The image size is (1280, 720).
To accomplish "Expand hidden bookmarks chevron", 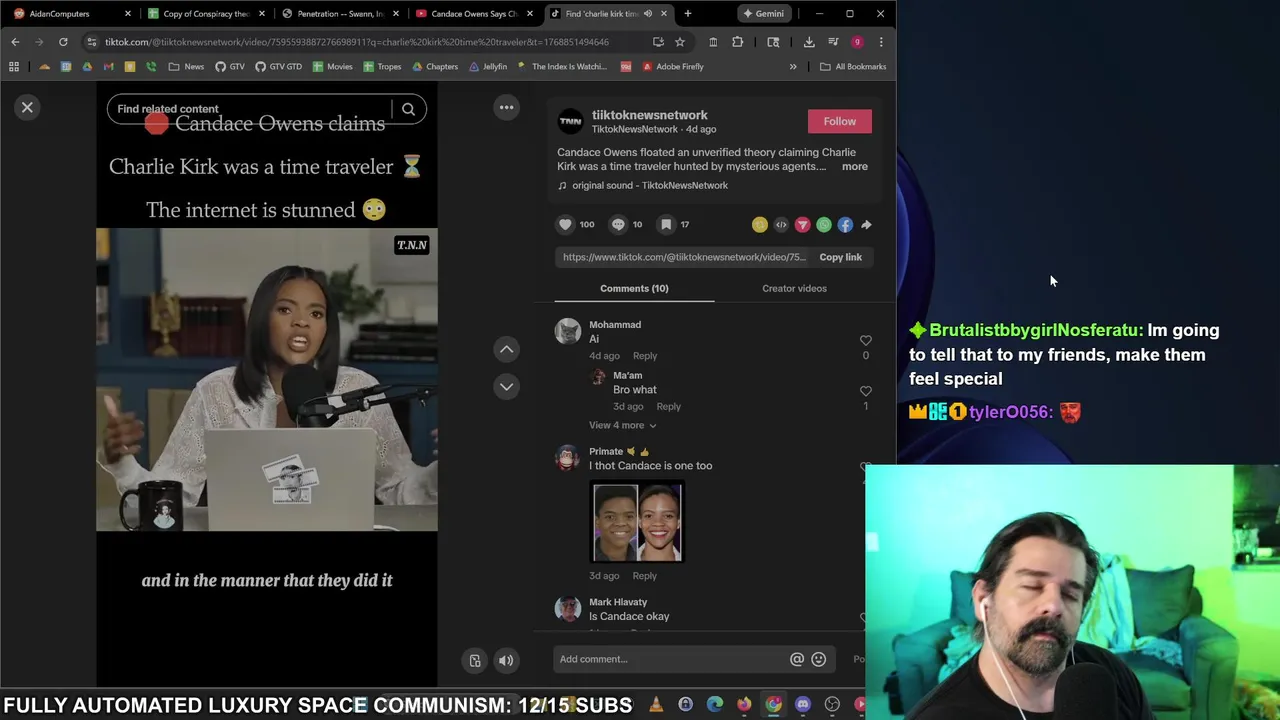I will pyautogui.click(x=793, y=67).
